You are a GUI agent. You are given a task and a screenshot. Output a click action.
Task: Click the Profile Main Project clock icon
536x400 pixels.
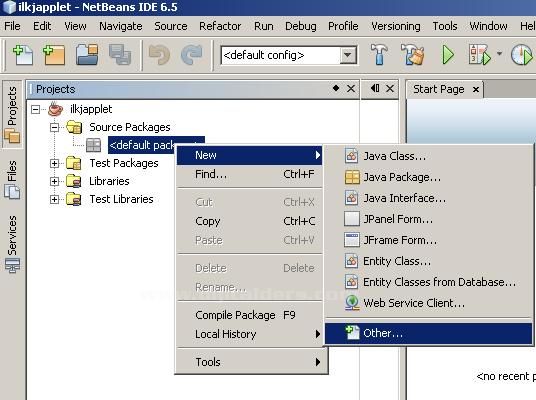(522, 55)
